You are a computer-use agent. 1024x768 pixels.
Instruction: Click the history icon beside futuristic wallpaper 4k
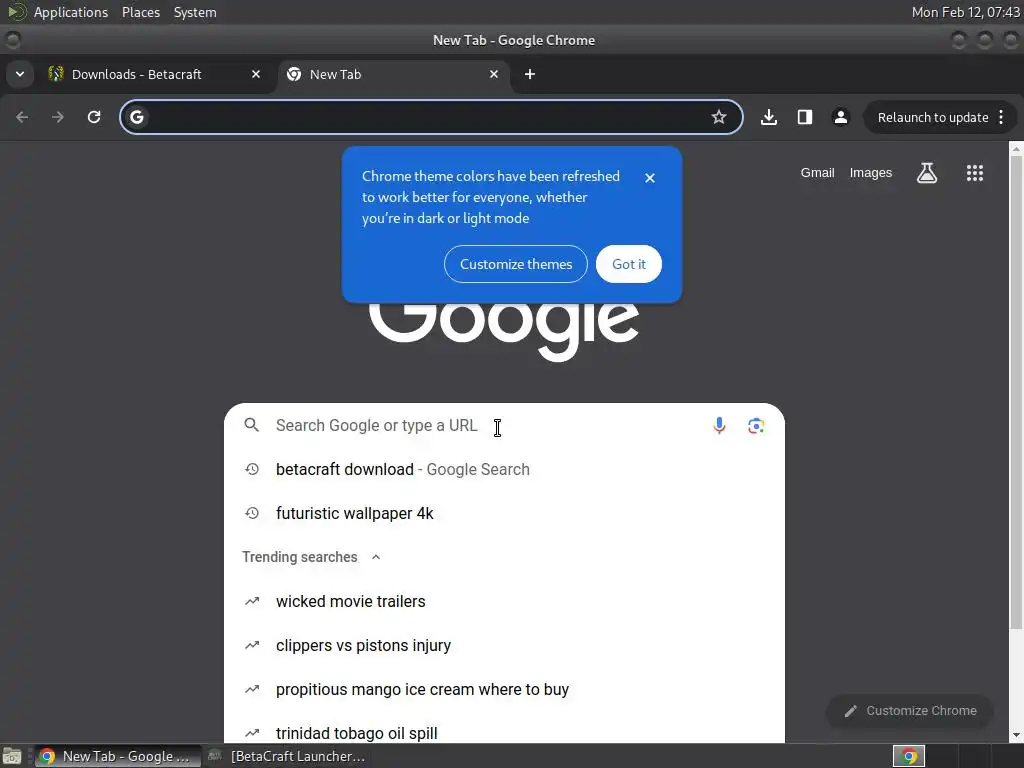point(251,513)
